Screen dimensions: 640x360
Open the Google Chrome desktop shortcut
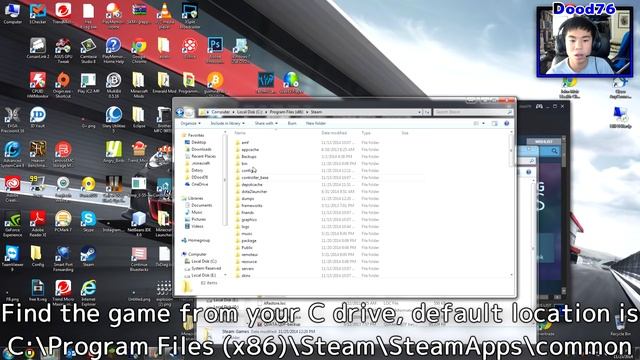pyautogui.click(x=139, y=50)
